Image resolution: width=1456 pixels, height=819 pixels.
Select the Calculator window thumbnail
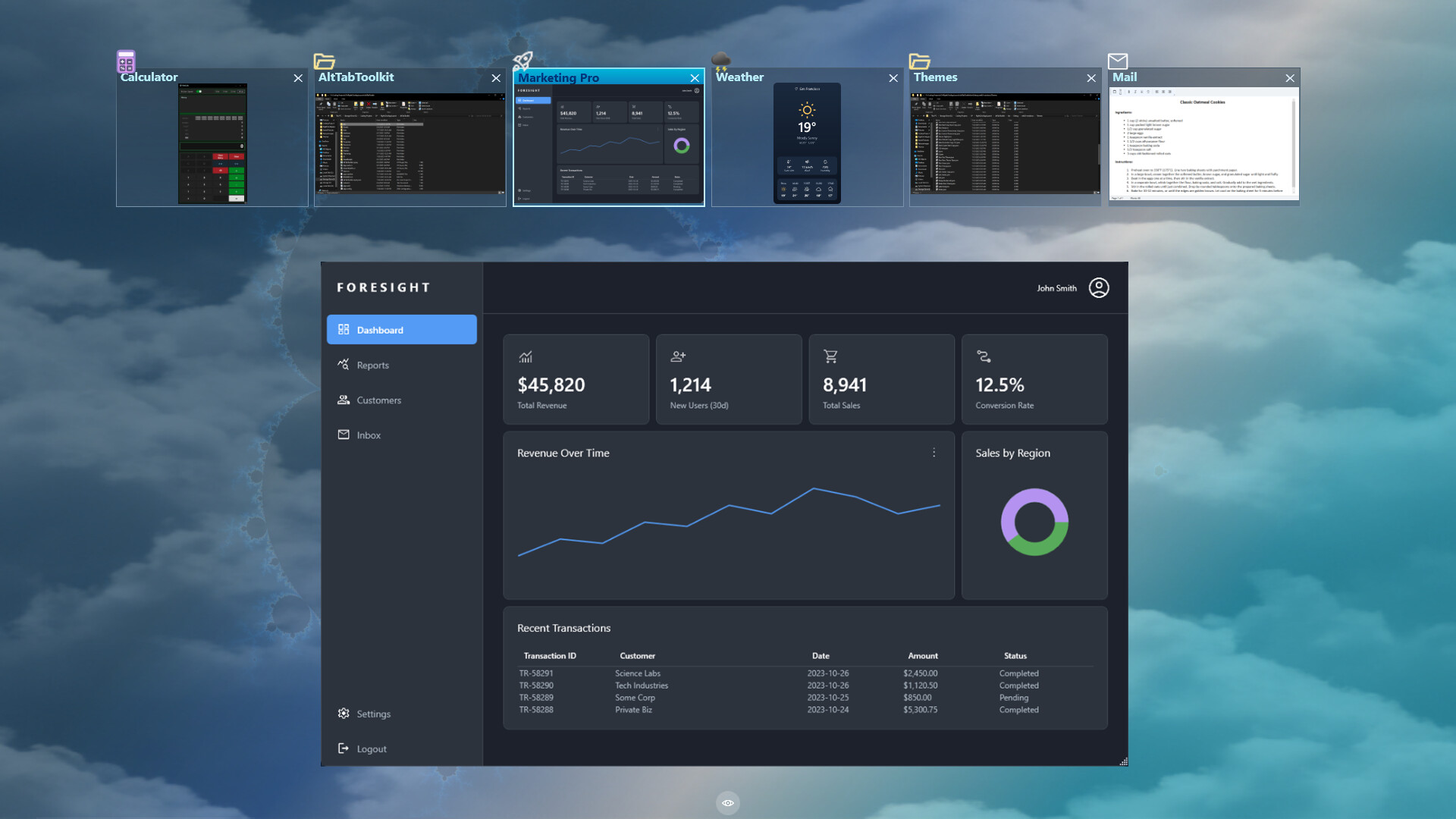[212, 143]
